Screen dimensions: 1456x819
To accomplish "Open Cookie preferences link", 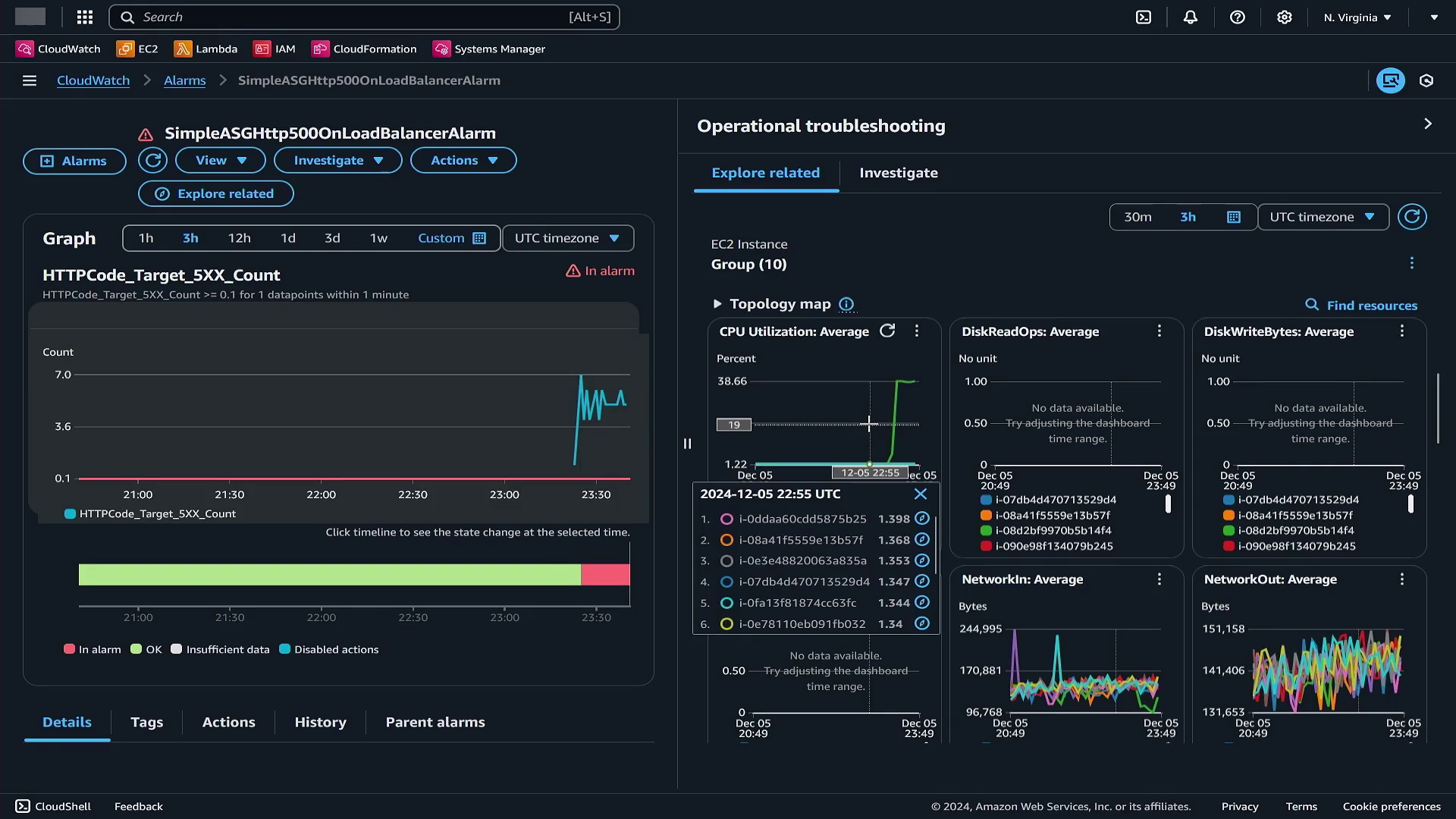I will pos(1392,806).
